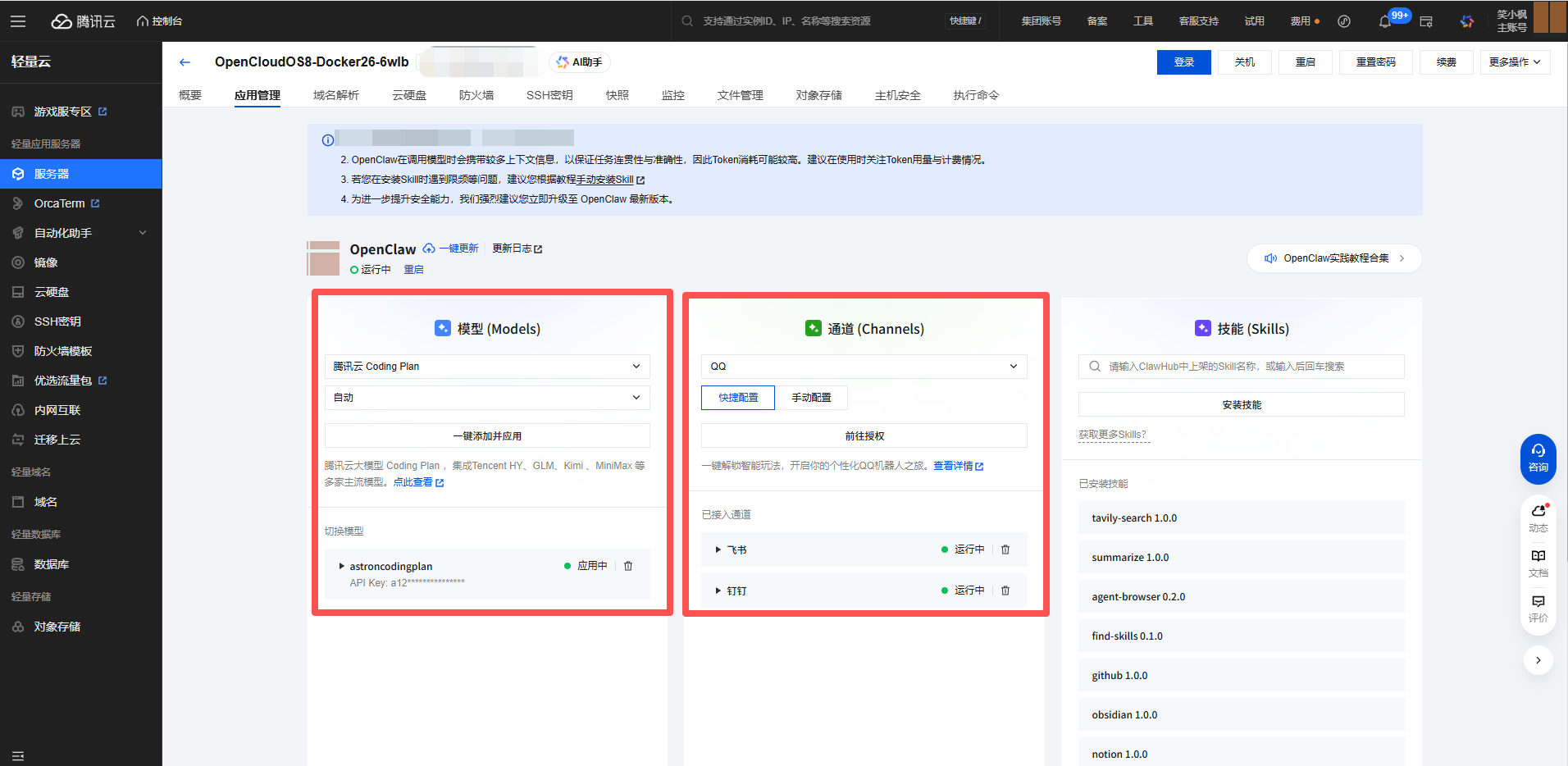Viewport: 1568px width, 766px height.
Task: Click the ClawHub Skill search field
Action: pos(1242,367)
